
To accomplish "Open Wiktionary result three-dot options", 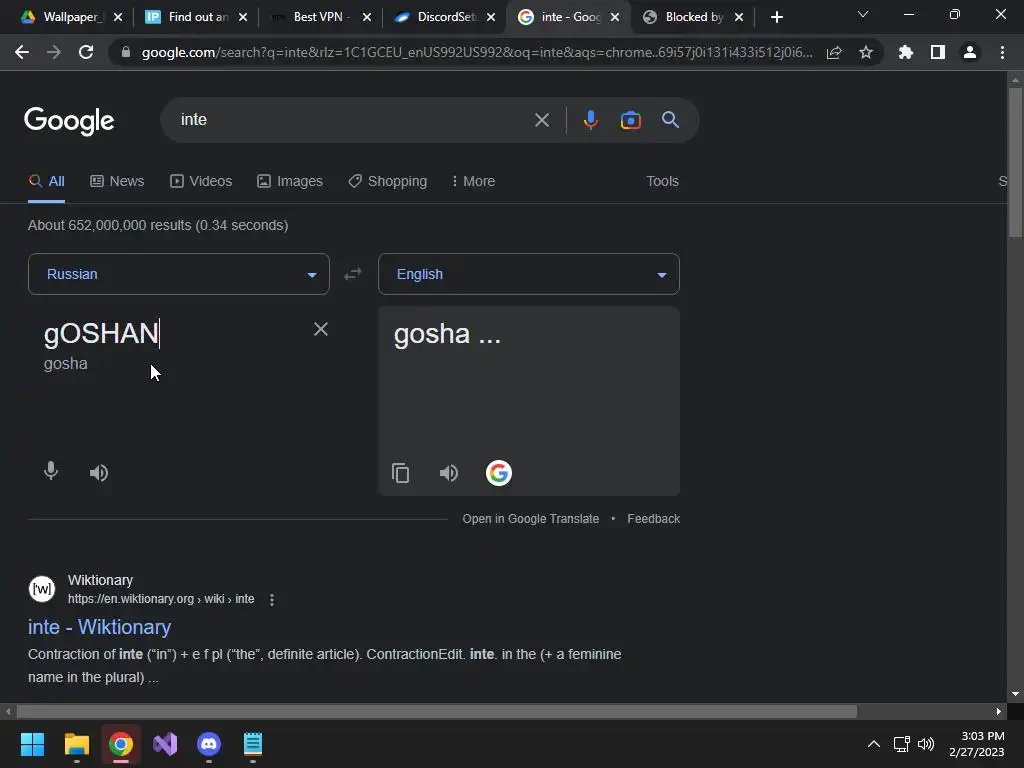I will [x=272, y=600].
